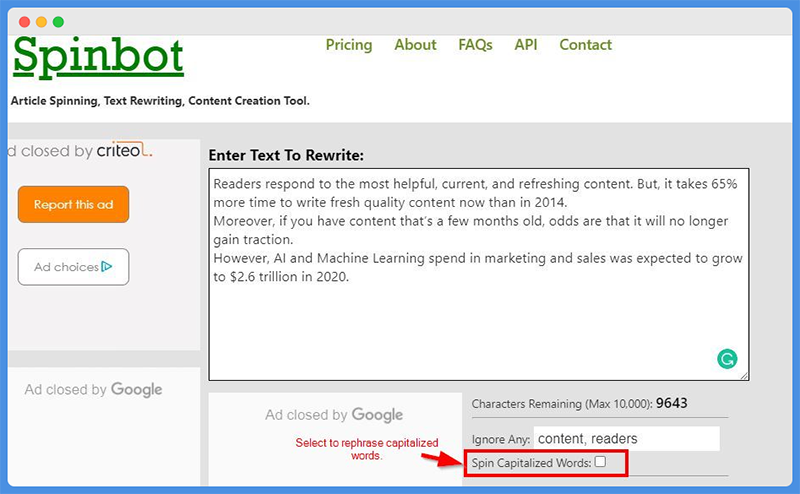Screen dimensions: 800x494
Task: Click the Ignore Any label
Action: point(501,439)
